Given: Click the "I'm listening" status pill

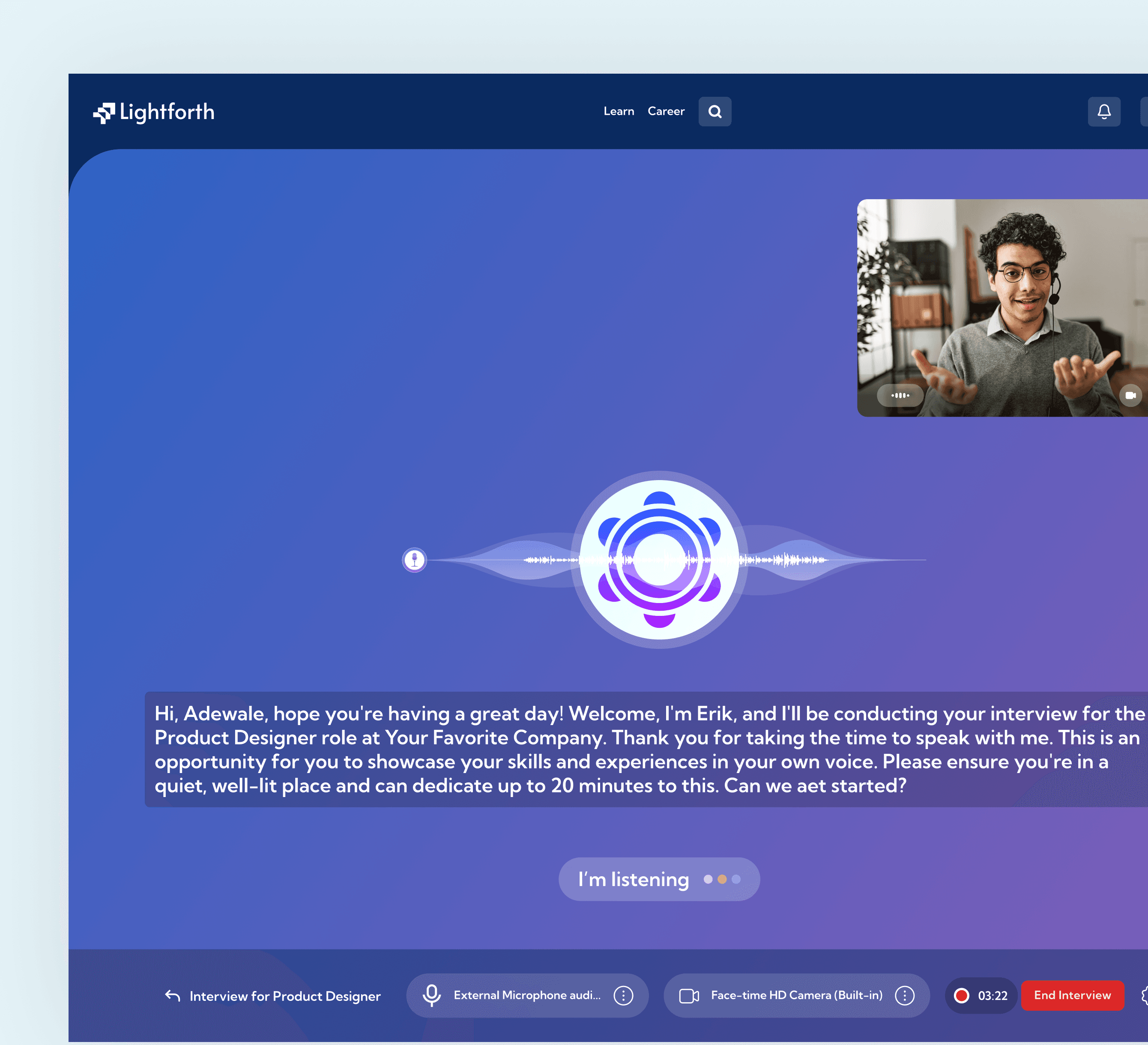Looking at the screenshot, I should point(659,879).
